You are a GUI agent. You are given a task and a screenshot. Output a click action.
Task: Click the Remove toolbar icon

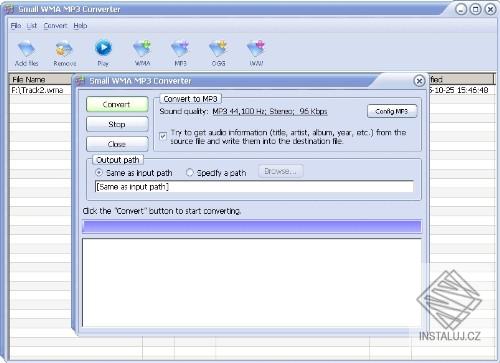tap(65, 53)
